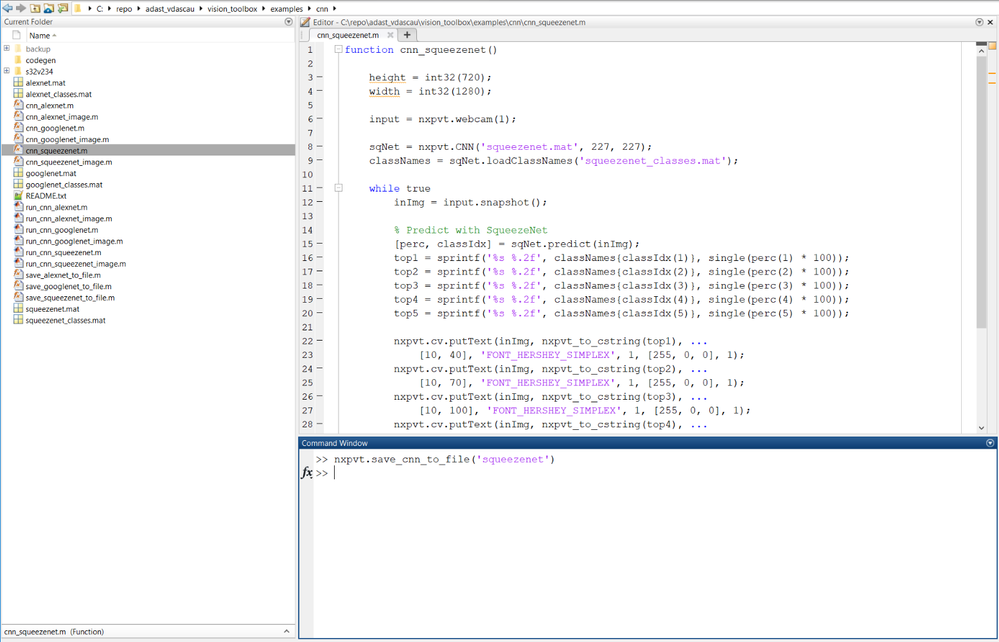The width and height of the screenshot is (999, 642).
Task: Collapse the function cnn_squeezenet code fold
Action: pos(338,50)
